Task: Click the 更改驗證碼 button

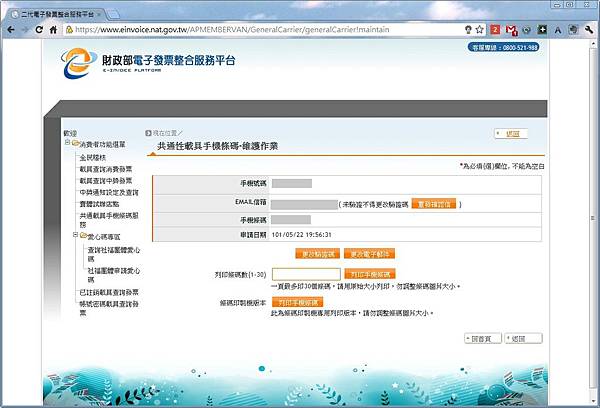Action: point(318,254)
